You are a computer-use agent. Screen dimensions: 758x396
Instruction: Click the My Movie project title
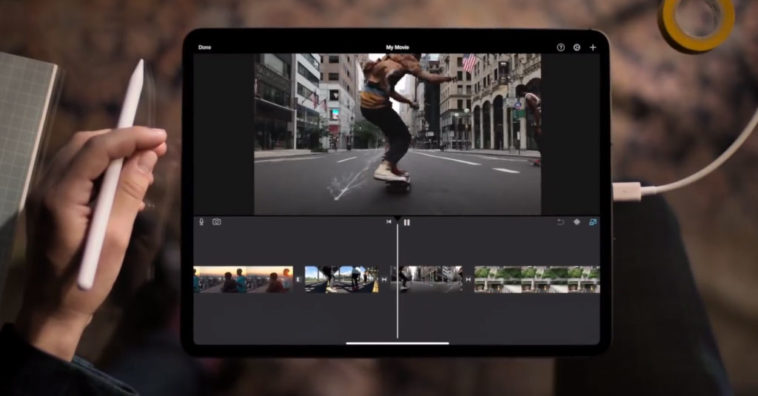397,47
